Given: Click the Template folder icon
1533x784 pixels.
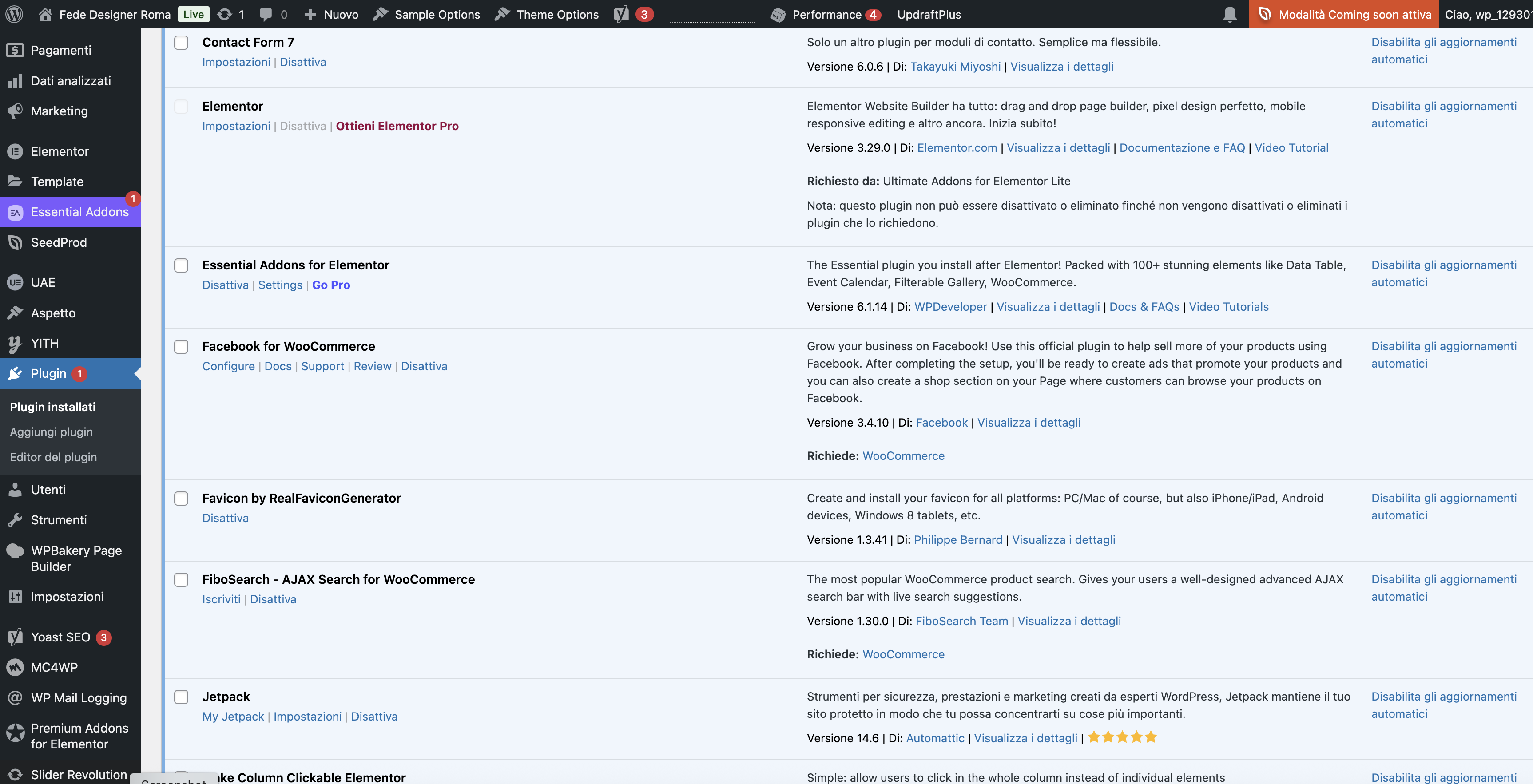Looking at the screenshot, I should pyautogui.click(x=16, y=181).
